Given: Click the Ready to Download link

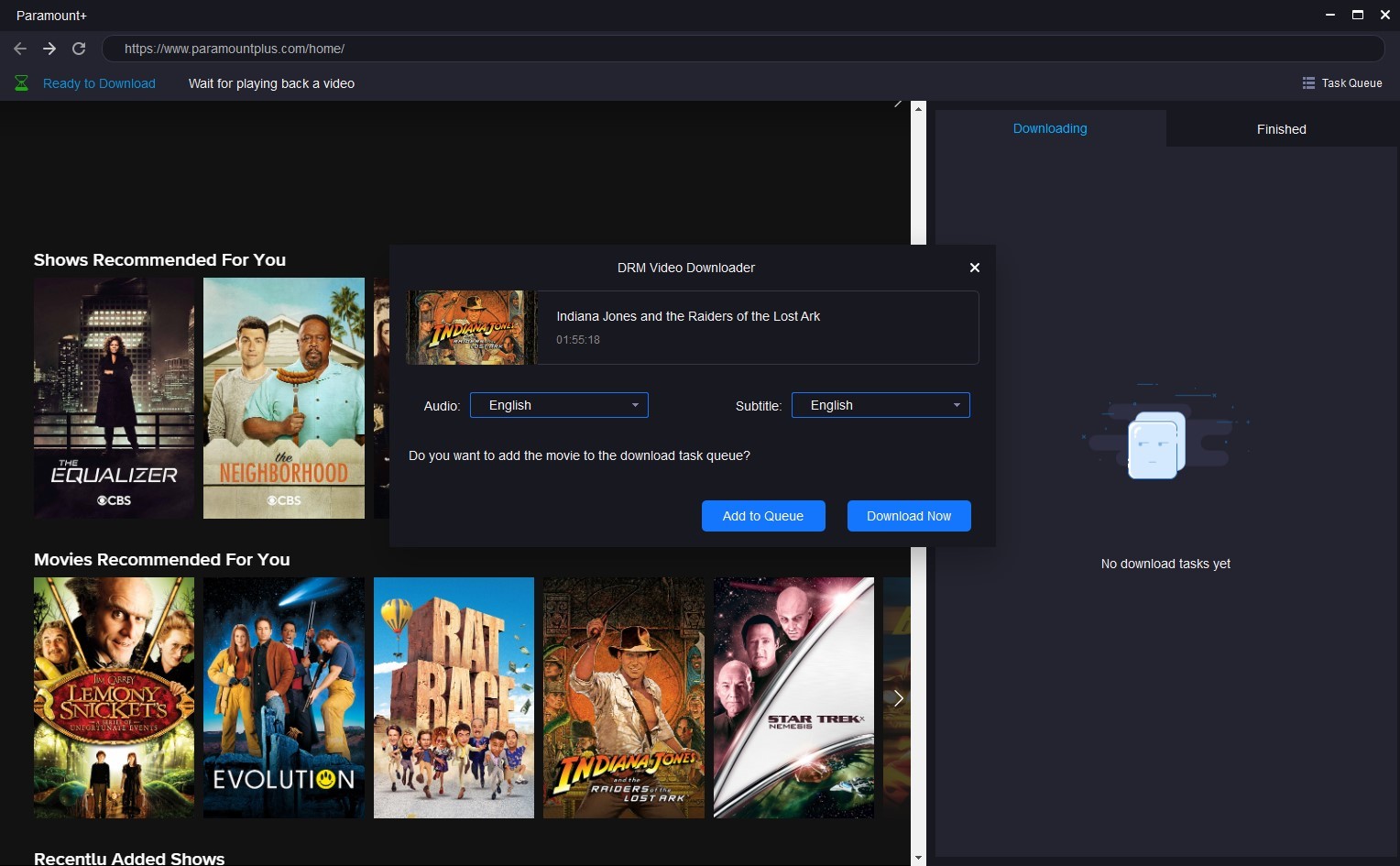Looking at the screenshot, I should click(x=99, y=83).
